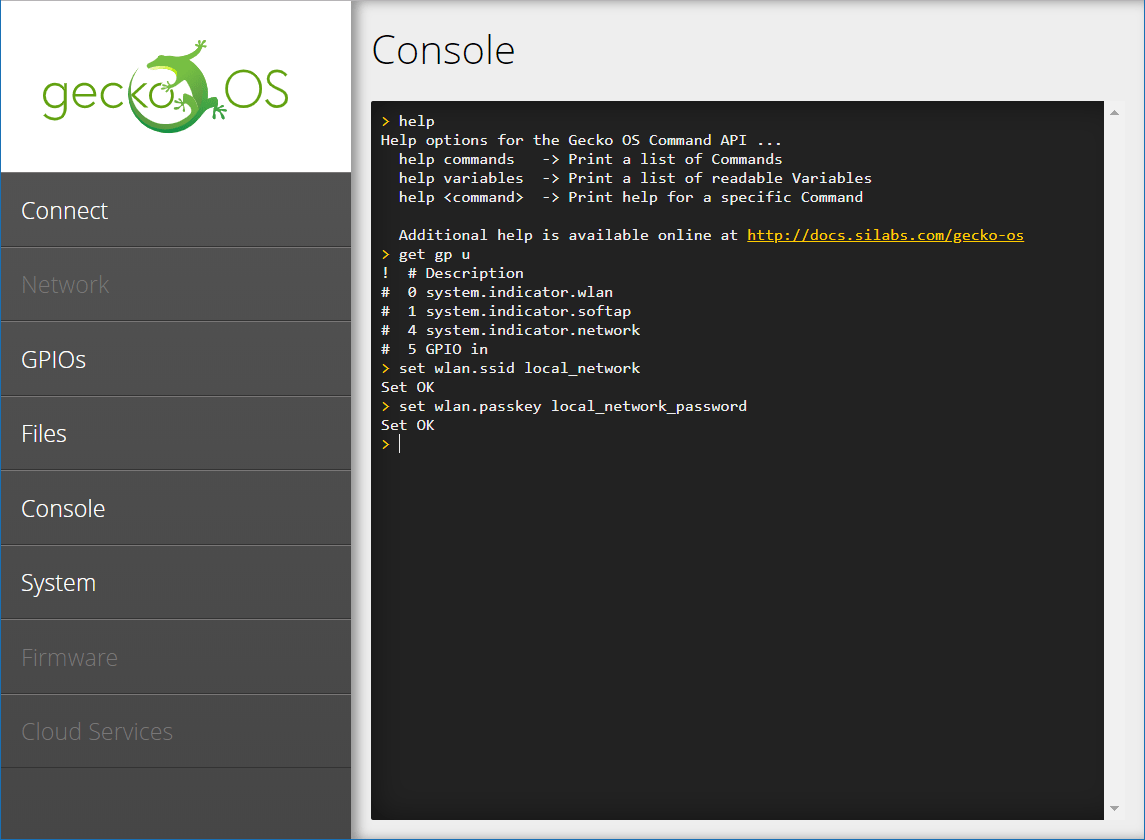Click the '> help' command line
Screen dimensions: 1145x840
tap(407, 121)
